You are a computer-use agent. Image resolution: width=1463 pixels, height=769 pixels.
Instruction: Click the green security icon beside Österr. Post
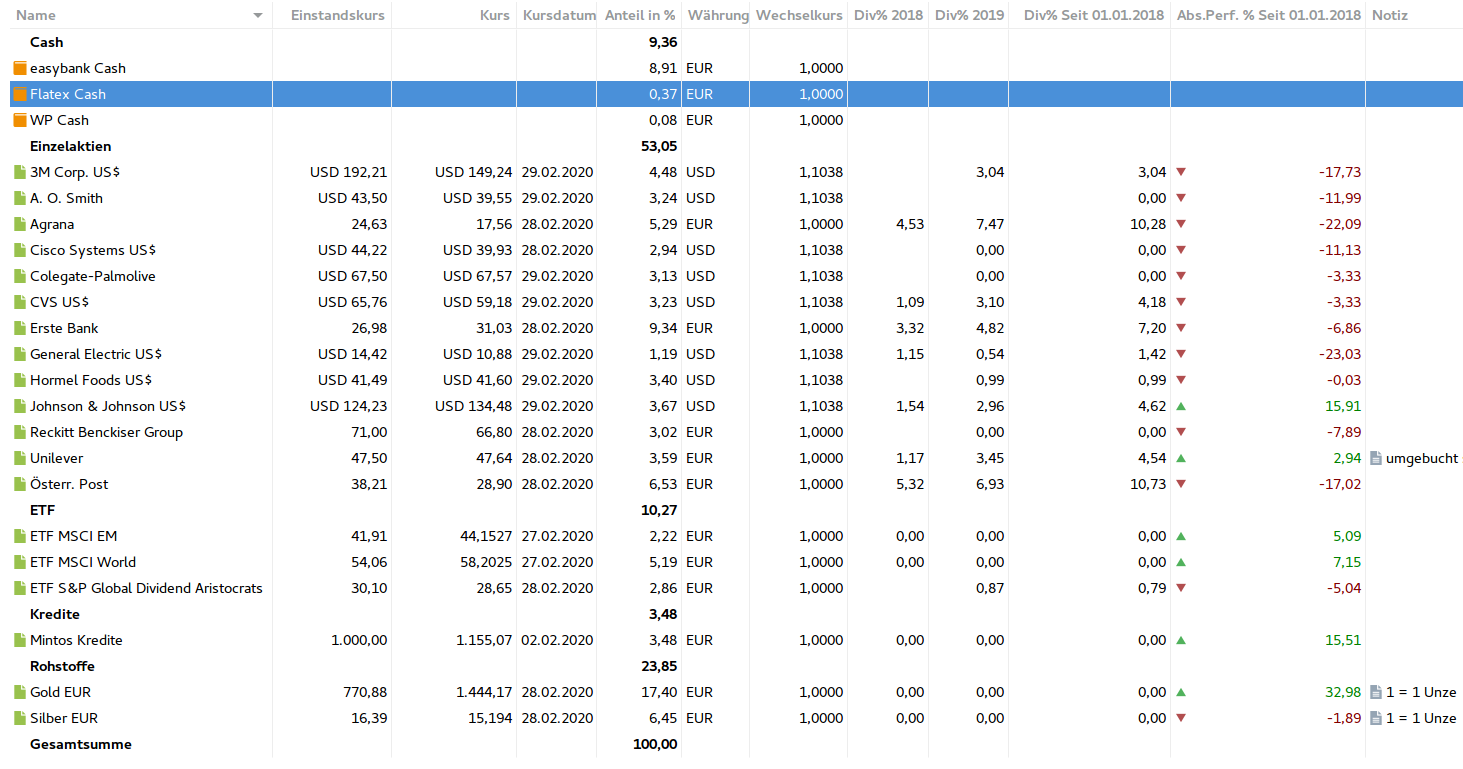pos(20,484)
